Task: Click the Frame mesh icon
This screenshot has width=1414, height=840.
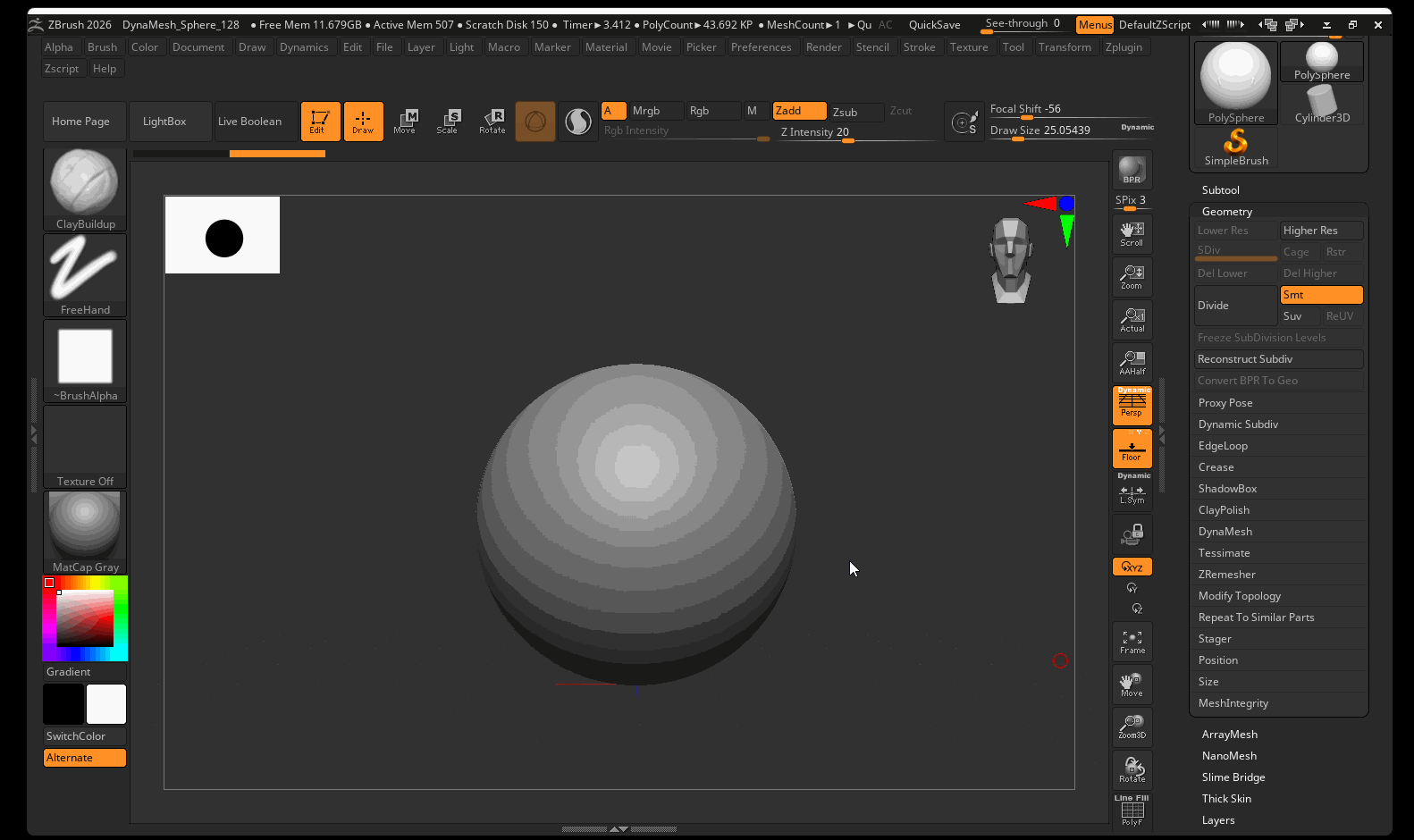Action: pyautogui.click(x=1132, y=642)
